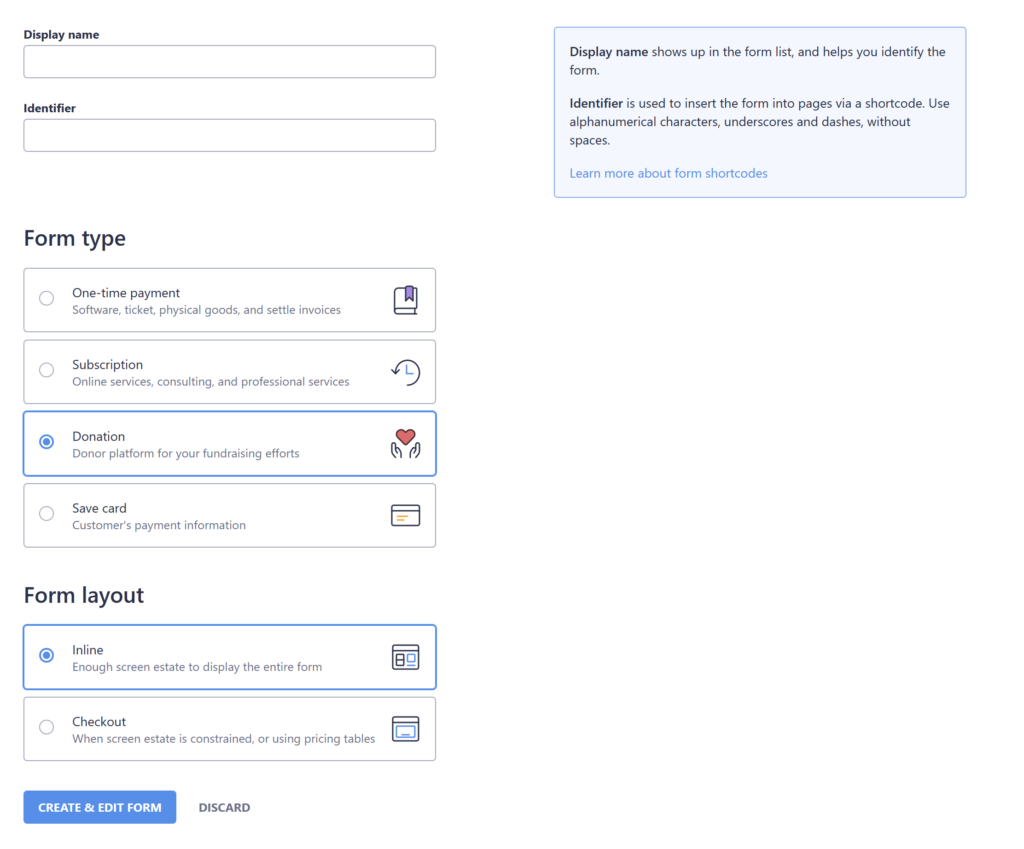Choose the Checkout layout radio button

[x=46, y=727]
